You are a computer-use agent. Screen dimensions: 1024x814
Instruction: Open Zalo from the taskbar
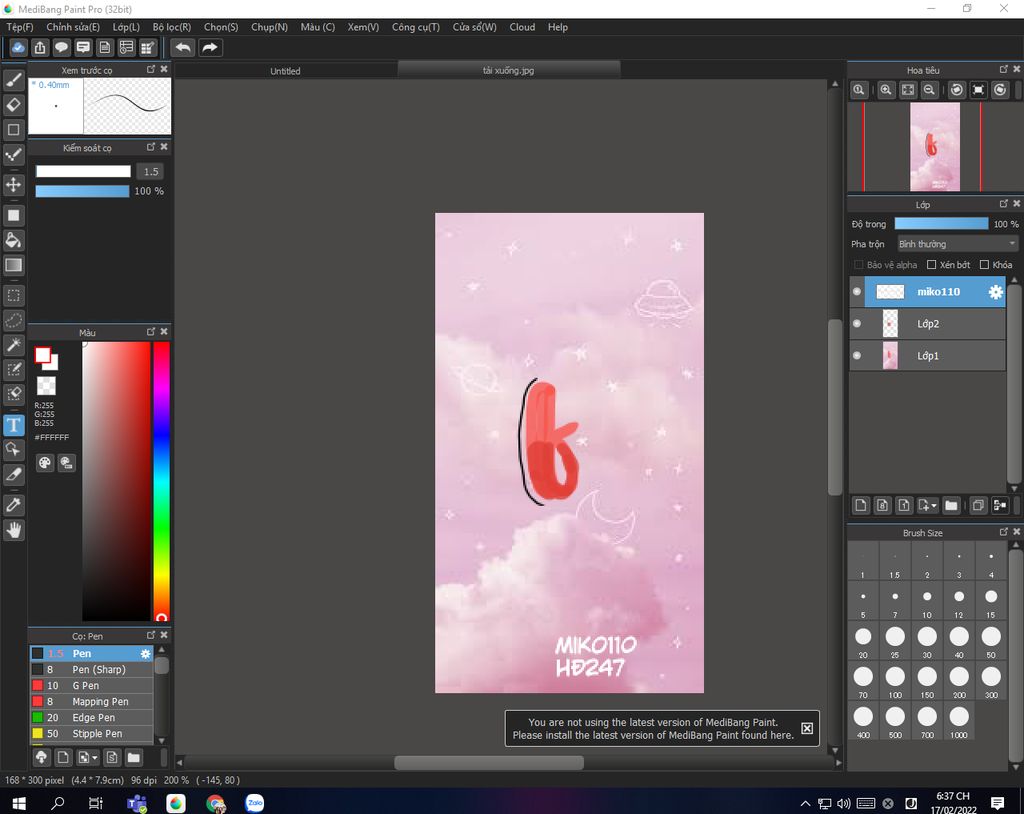pyautogui.click(x=255, y=803)
